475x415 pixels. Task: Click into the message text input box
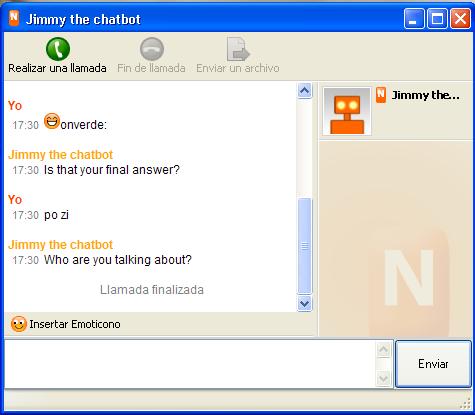pos(190,364)
